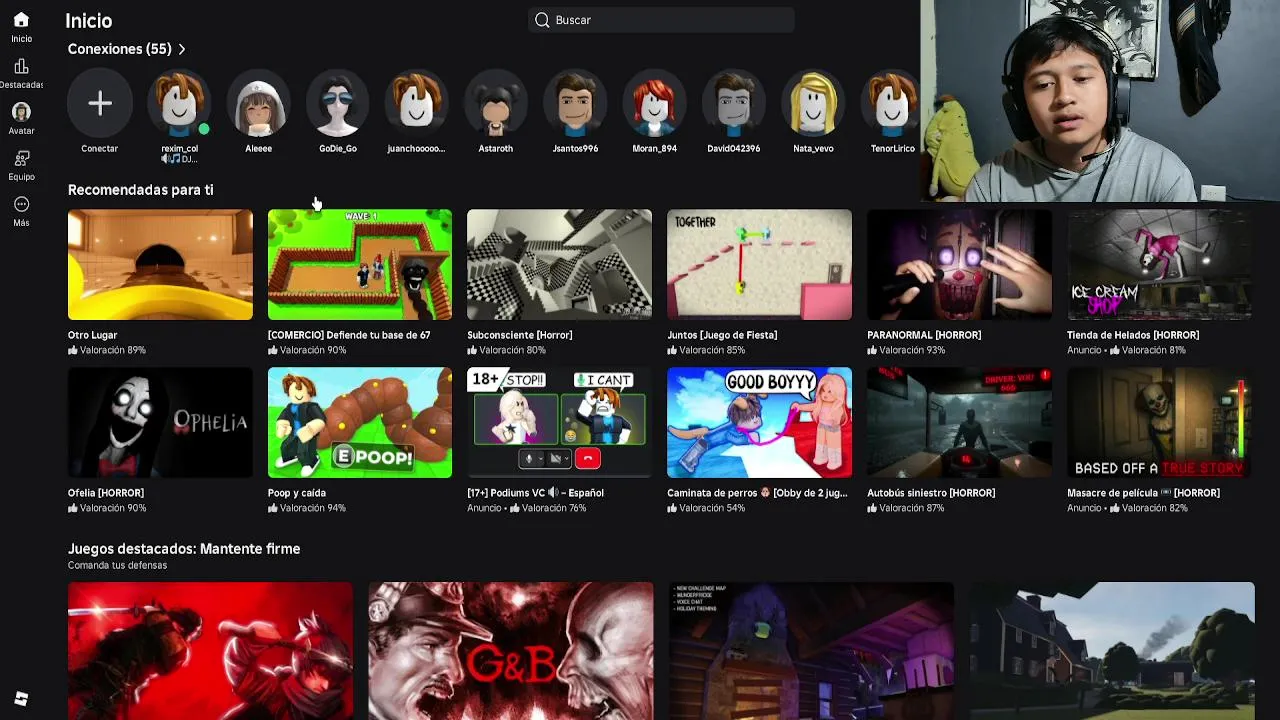Image resolution: width=1280 pixels, height=720 pixels.
Task: Open Autobús siniestro [HORROR] thumbnail
Action: (x=959, y=423)
